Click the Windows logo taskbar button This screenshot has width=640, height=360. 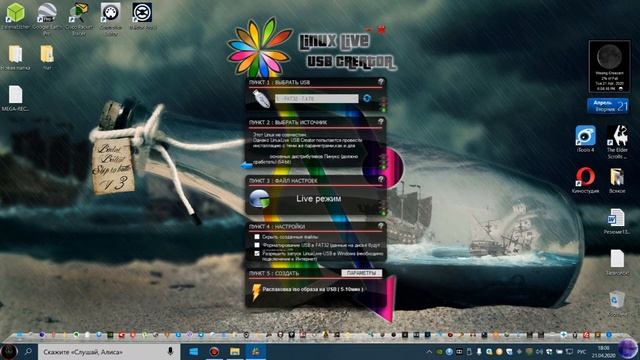[193, 351]
